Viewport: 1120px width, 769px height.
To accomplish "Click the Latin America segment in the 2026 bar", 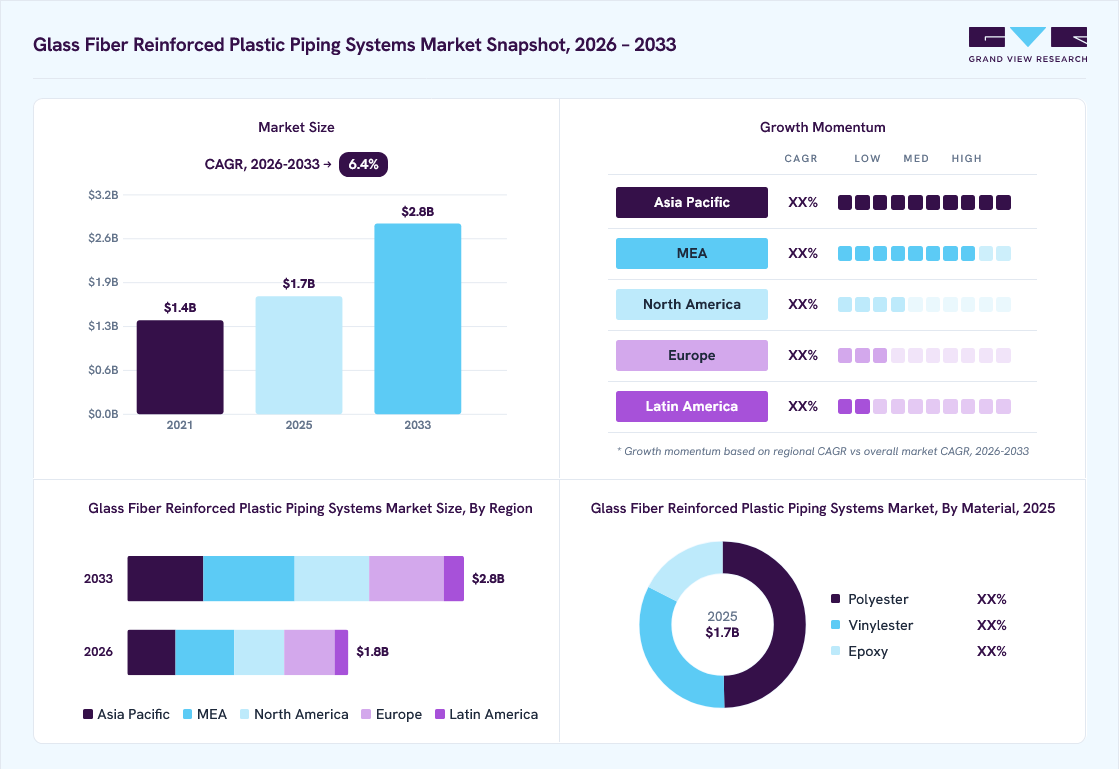I will (x=341, y=652).
